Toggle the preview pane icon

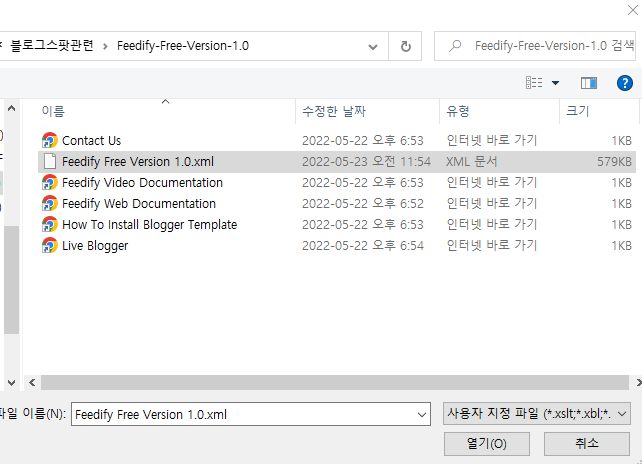coord(589,83)
